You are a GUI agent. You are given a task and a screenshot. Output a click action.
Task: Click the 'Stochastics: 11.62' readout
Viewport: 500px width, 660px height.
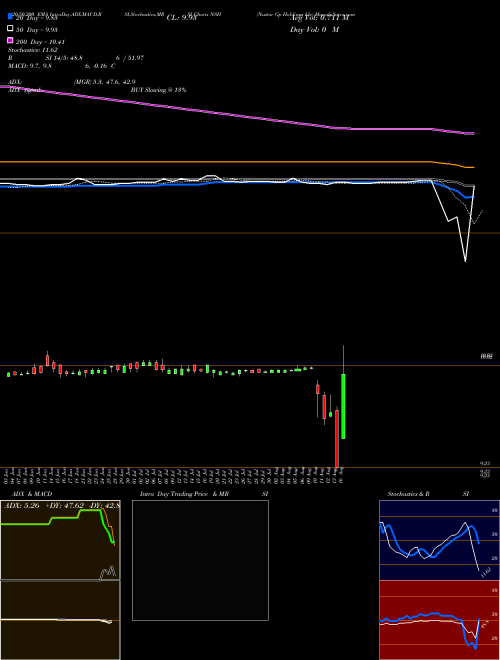[33, 50]
